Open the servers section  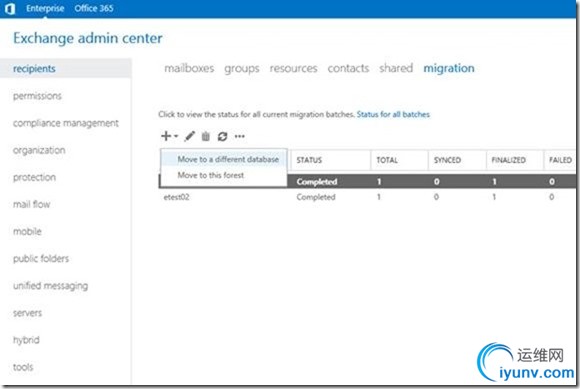pos(27,313)
